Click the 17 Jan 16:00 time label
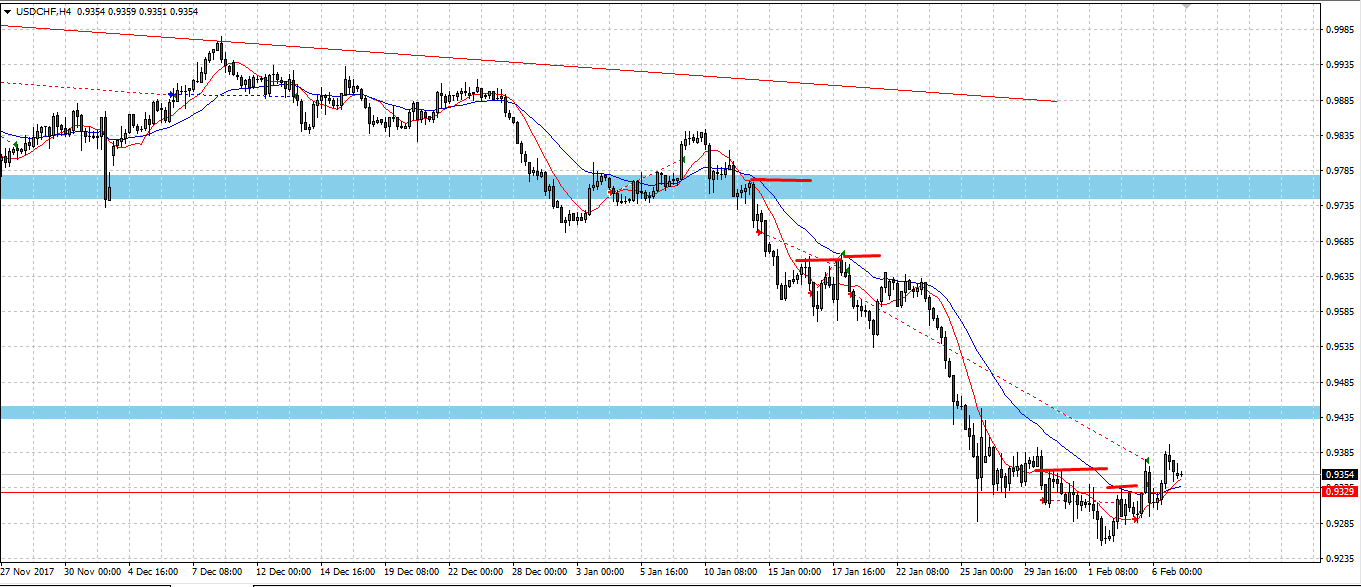1361x587 pixels. [858, 572]
